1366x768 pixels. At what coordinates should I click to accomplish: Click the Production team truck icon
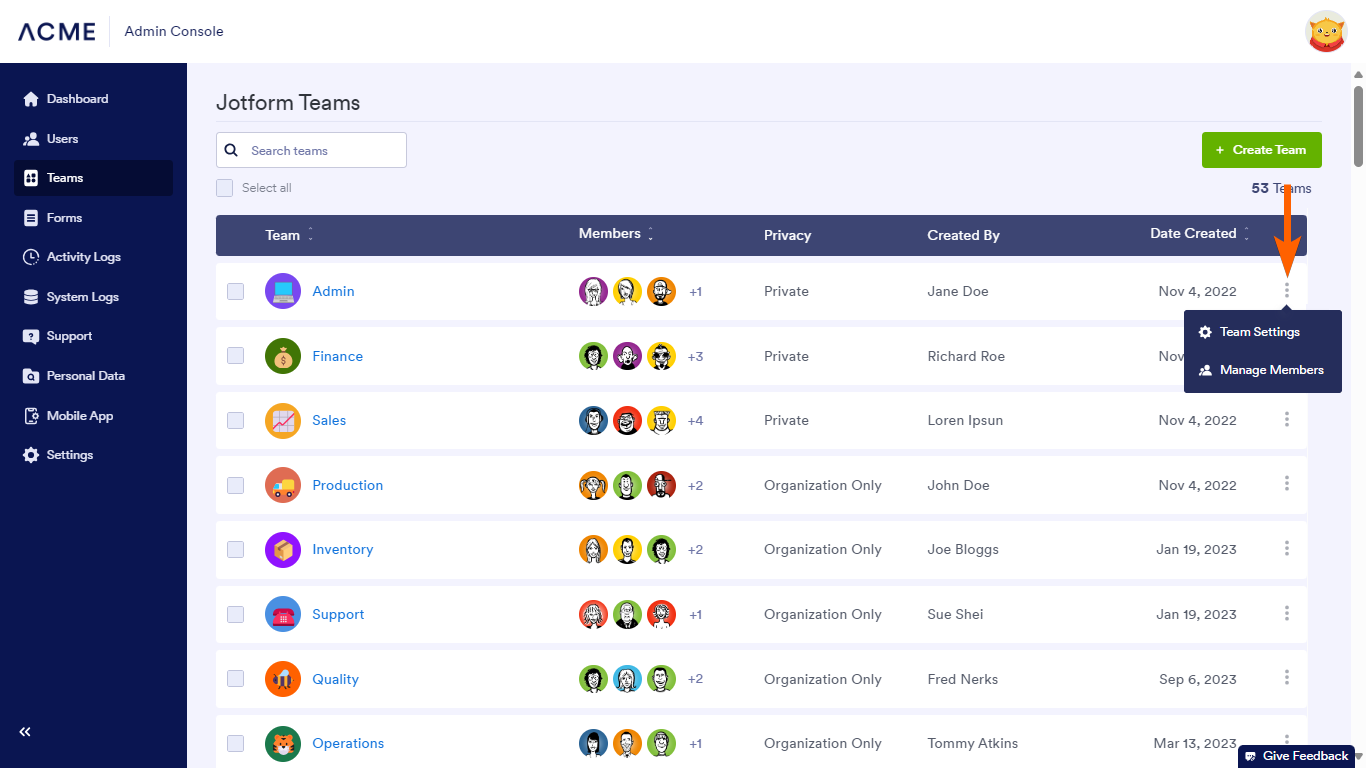click(x=283, y=485)
